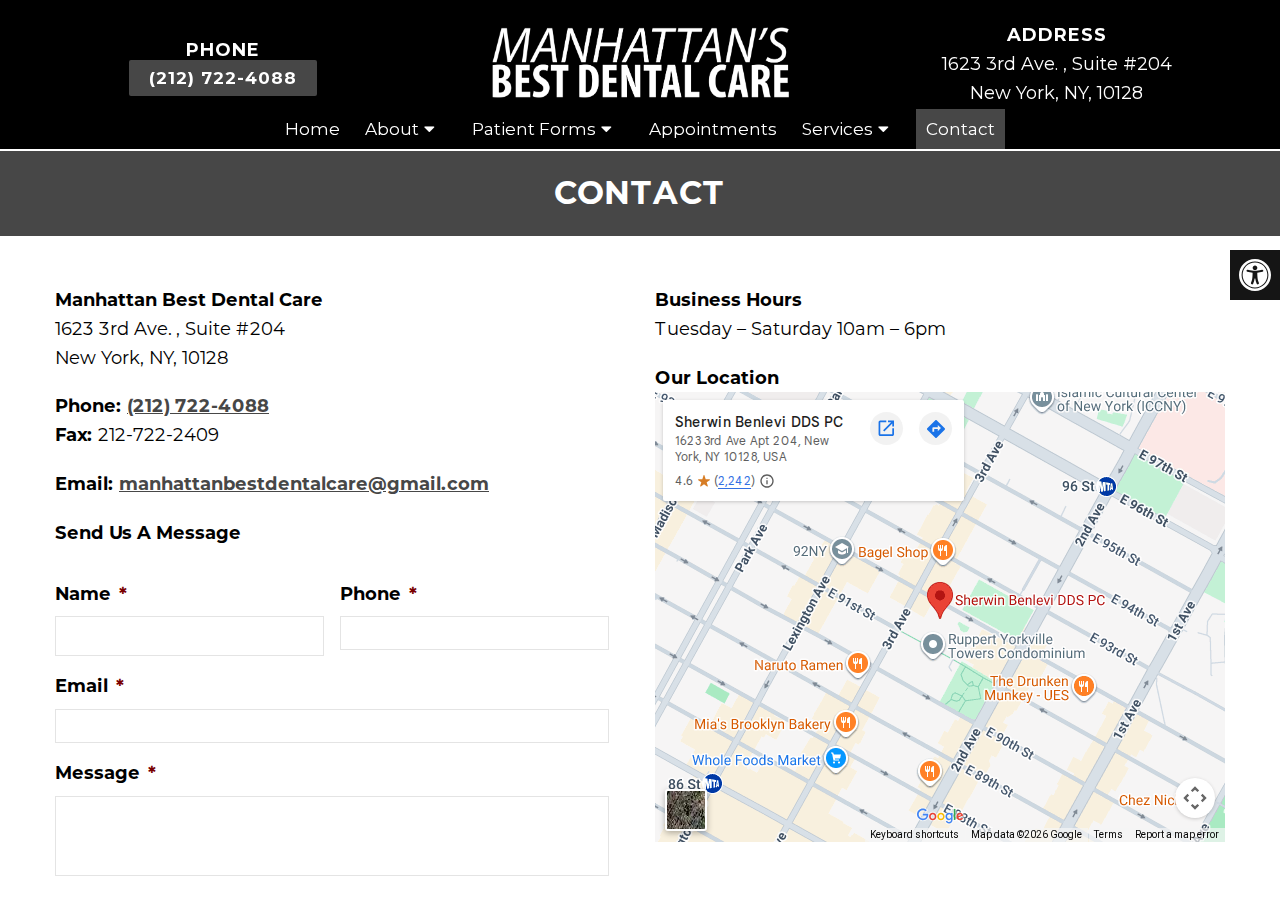The height and width of the screenshot is (900, 1280).
Task: Focus the Email input field
Action: [332, 726]
